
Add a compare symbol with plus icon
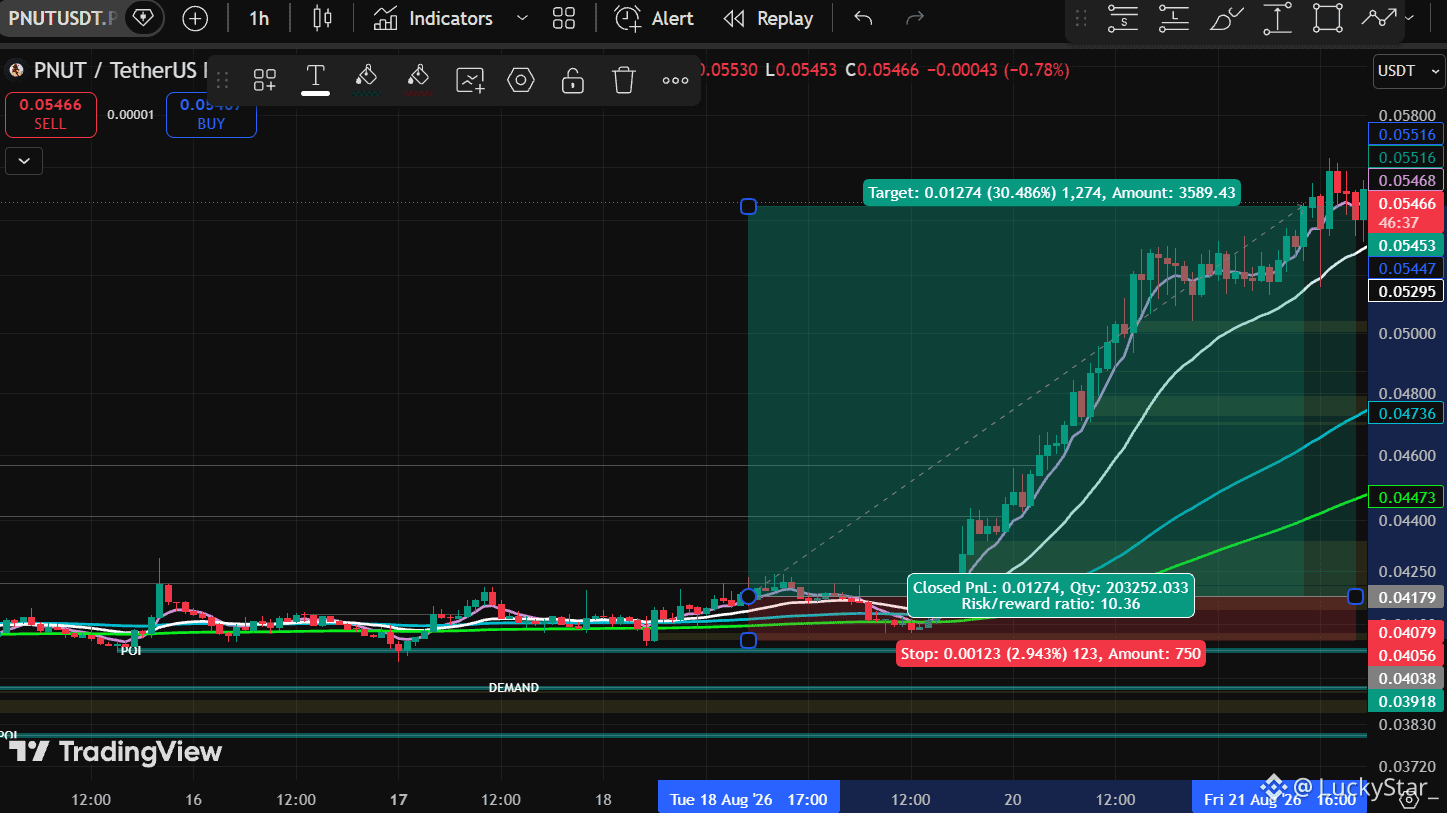[195, 18]
